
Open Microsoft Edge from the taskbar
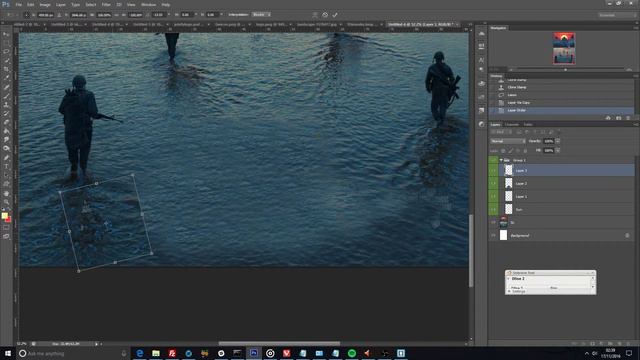pyautogui.click(x=140, y=353)
